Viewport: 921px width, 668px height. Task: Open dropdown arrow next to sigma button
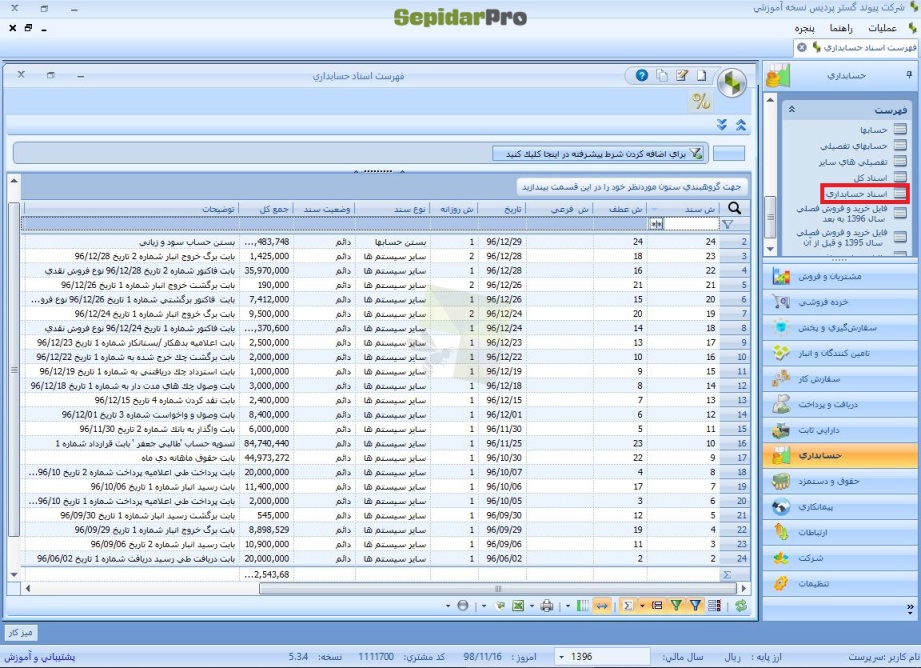[642, 606]
